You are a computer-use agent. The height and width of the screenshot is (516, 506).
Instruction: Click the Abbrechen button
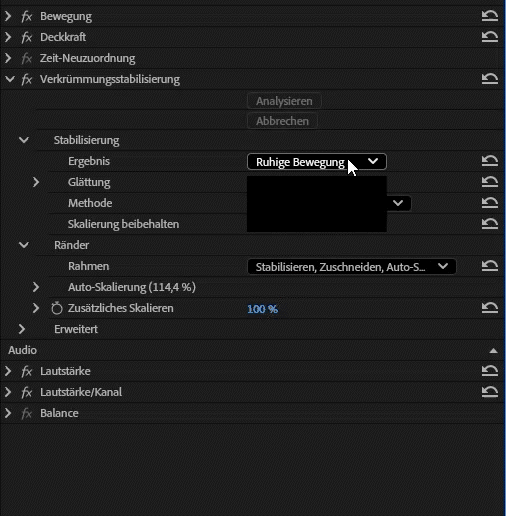[282, 121]
